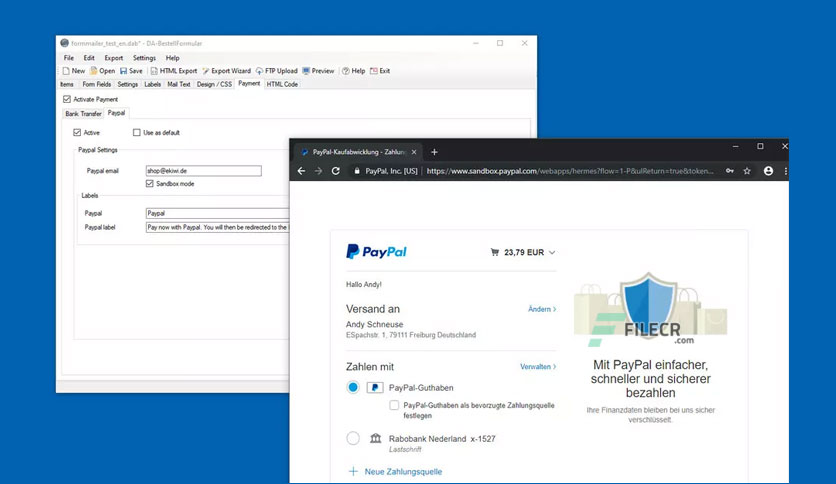Go back in the browser window
Viewport: 836px width, 484px height.
(301, 171)
